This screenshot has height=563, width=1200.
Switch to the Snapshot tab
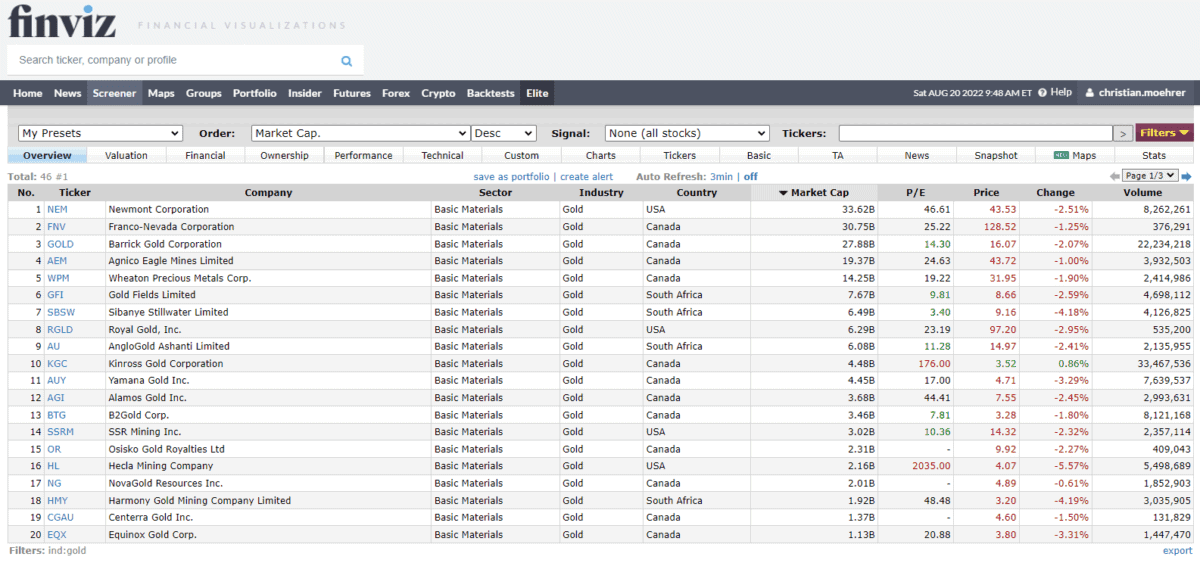coord(996,155)
